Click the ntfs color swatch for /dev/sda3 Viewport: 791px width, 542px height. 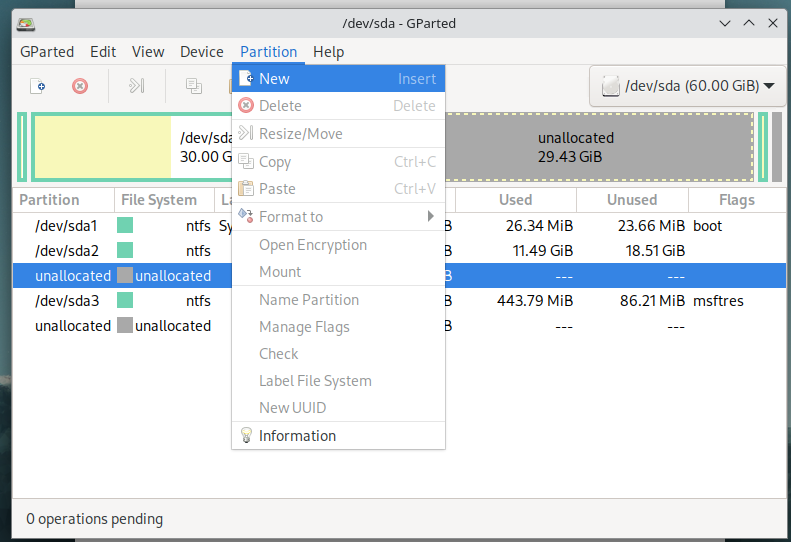(125, 300)
